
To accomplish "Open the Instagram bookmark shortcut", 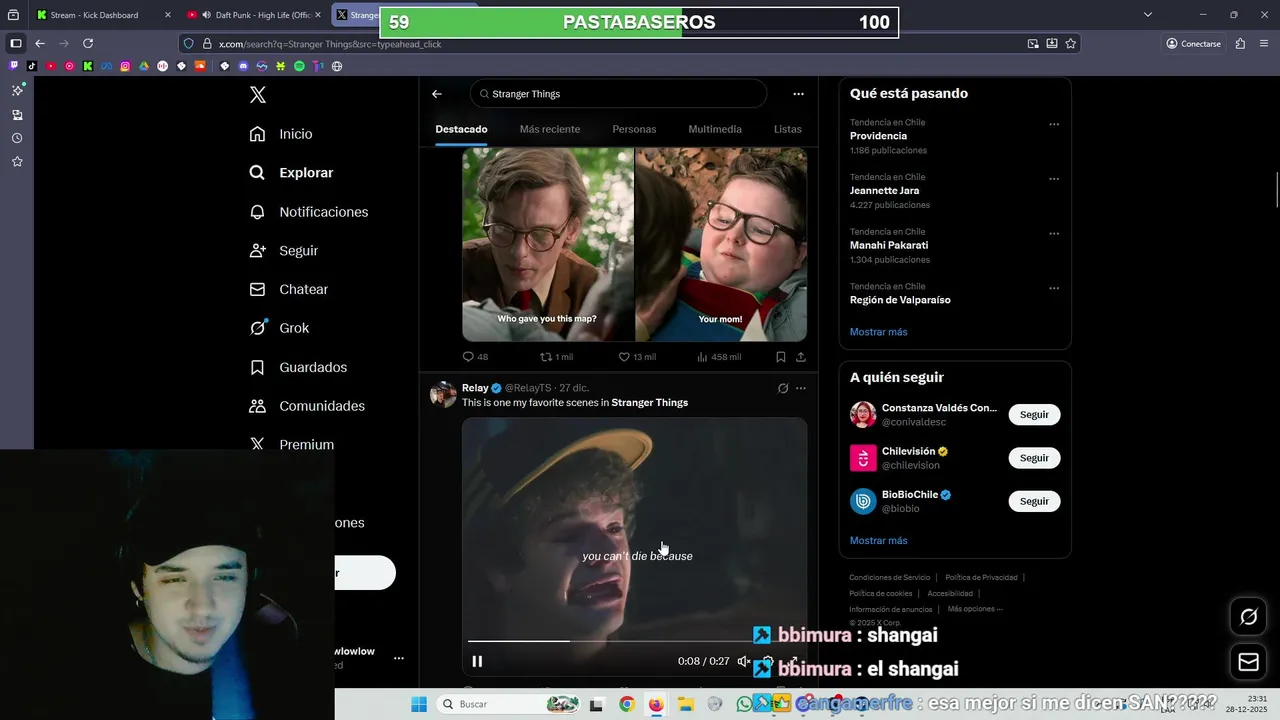I will tap(125, 66).
